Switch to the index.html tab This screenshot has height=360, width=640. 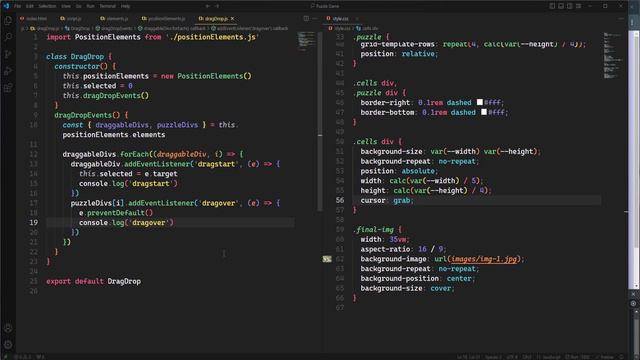point(34,18)
